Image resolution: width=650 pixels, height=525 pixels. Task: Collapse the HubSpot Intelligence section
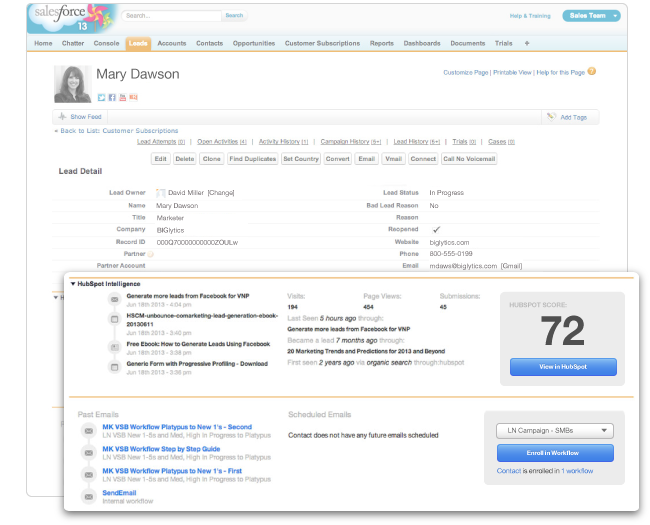73,284
